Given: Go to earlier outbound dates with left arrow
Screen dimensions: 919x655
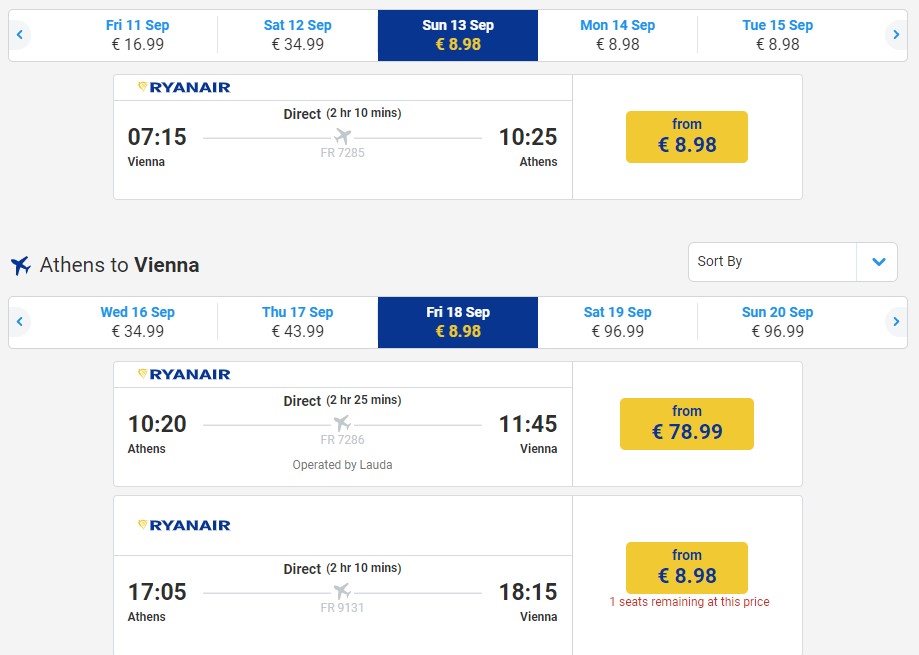Looking at the screenshot, I should coord(20,35).
